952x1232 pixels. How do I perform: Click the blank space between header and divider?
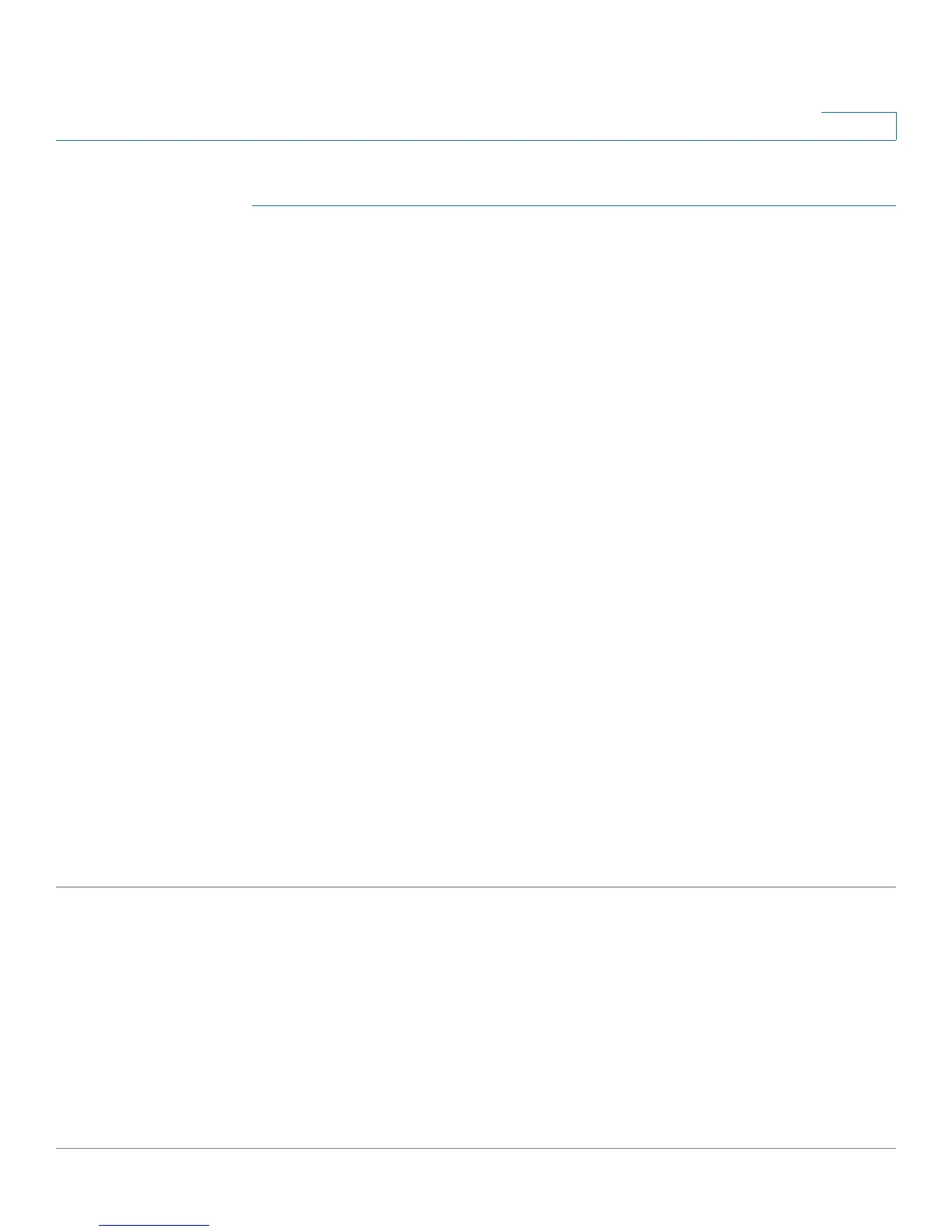pyautogui.click(x=476, y=173)
